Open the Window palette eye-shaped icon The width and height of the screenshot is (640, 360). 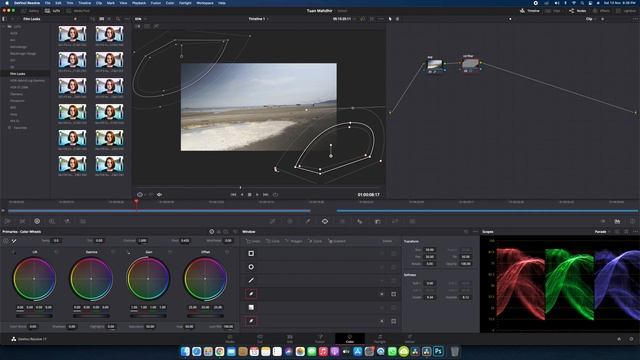(325, 221)
